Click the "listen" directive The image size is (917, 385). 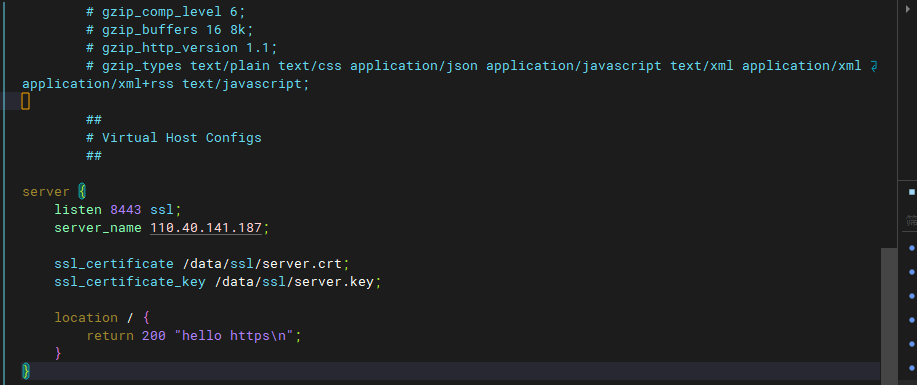(x=78, y=209)
